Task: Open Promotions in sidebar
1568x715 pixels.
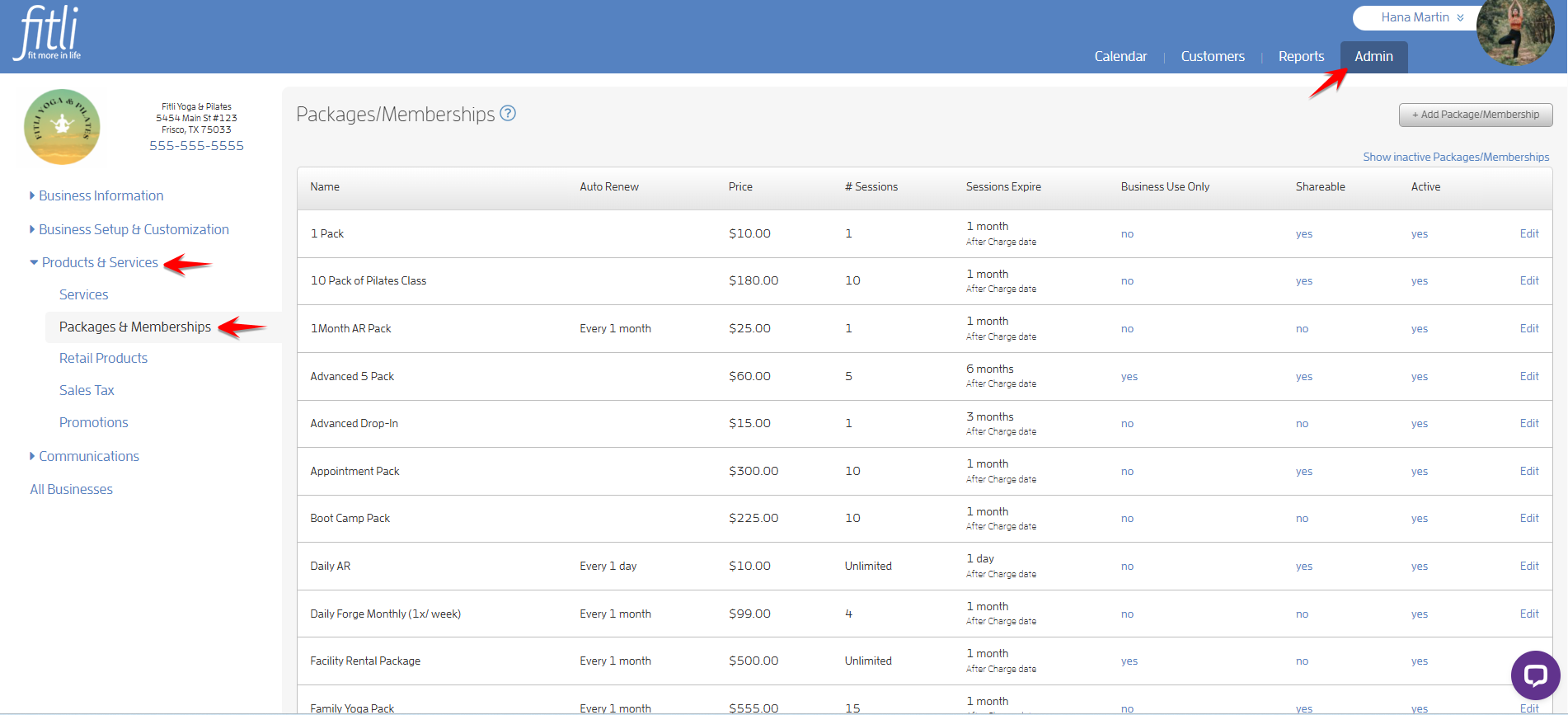Action: click(x=93, y=422)
